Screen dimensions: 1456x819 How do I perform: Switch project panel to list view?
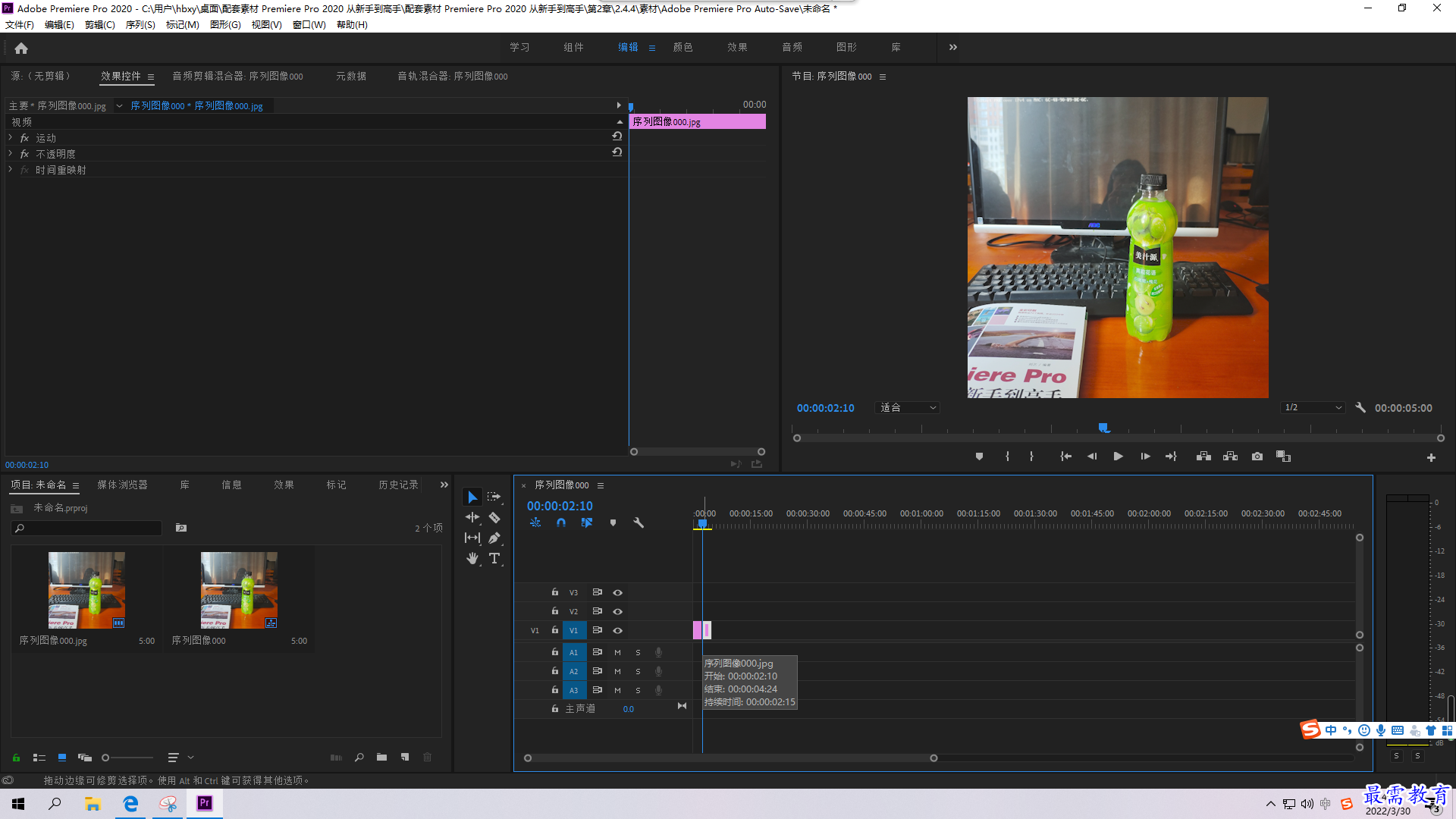click(39, 757)
